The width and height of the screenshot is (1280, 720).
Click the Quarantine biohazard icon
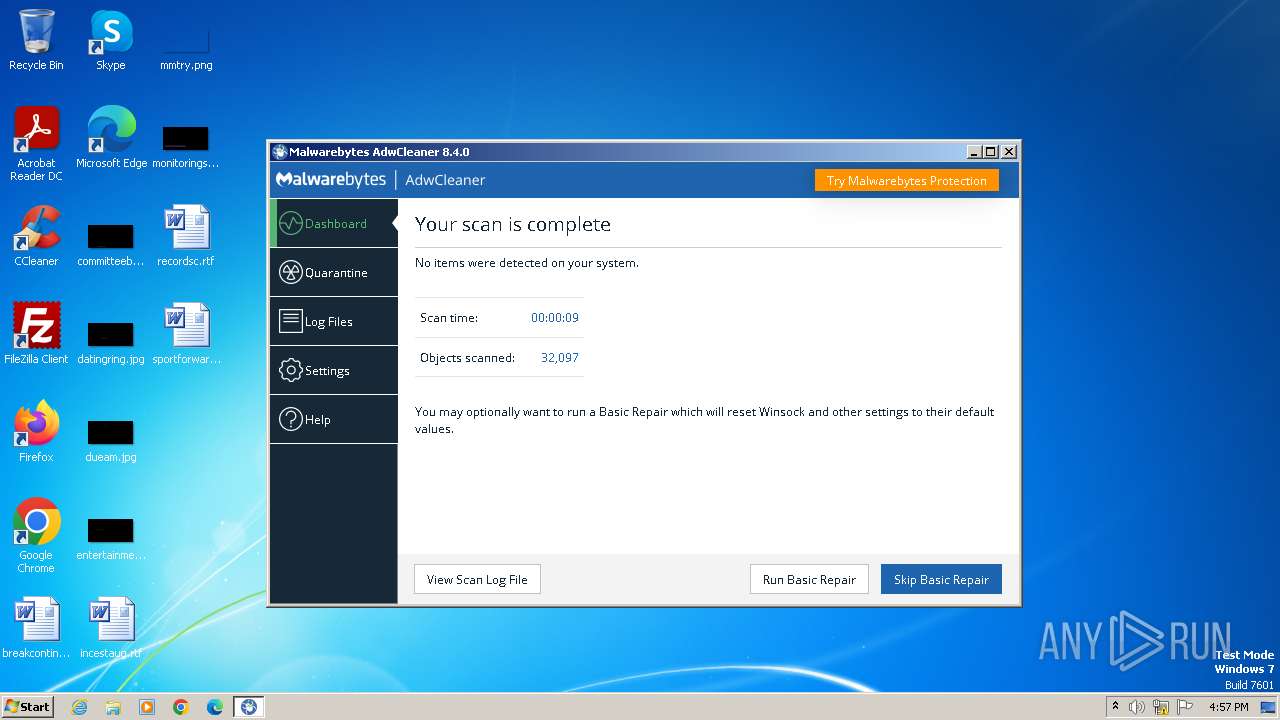[x=290, y=272]
